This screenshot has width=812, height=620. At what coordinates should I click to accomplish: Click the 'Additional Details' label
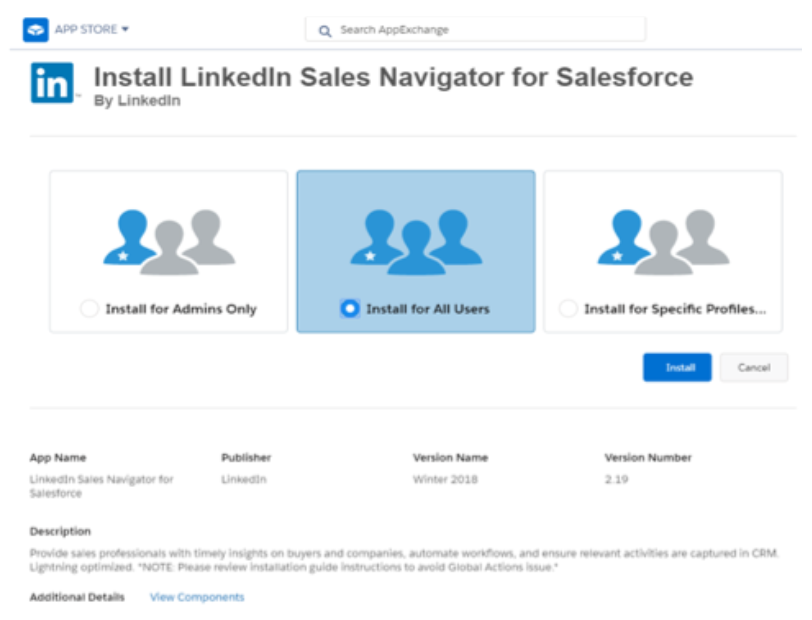pos(77,597)
